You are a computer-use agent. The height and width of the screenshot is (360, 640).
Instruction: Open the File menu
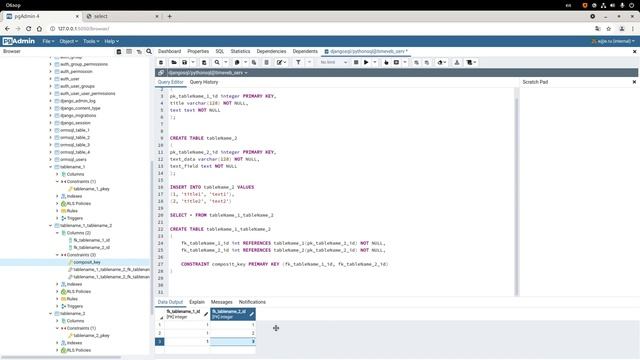pos(48,41)
